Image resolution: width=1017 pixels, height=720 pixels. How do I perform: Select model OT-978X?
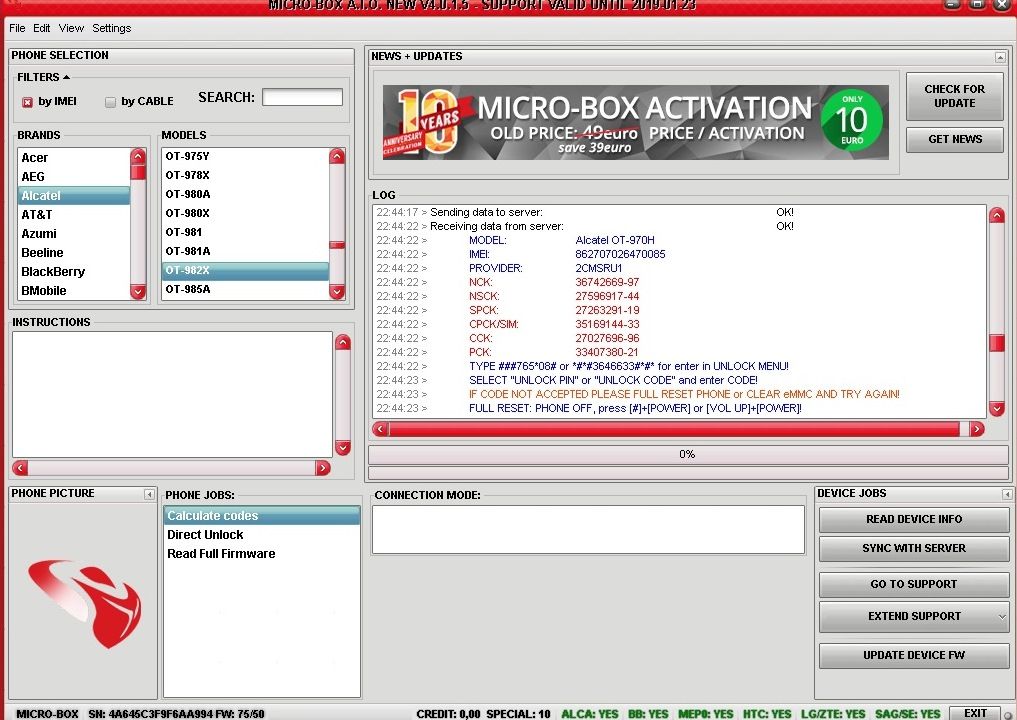tap(245, 175)
